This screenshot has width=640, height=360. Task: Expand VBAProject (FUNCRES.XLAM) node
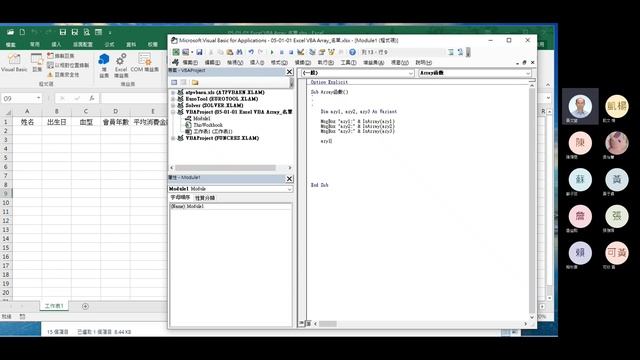point(173,138)
